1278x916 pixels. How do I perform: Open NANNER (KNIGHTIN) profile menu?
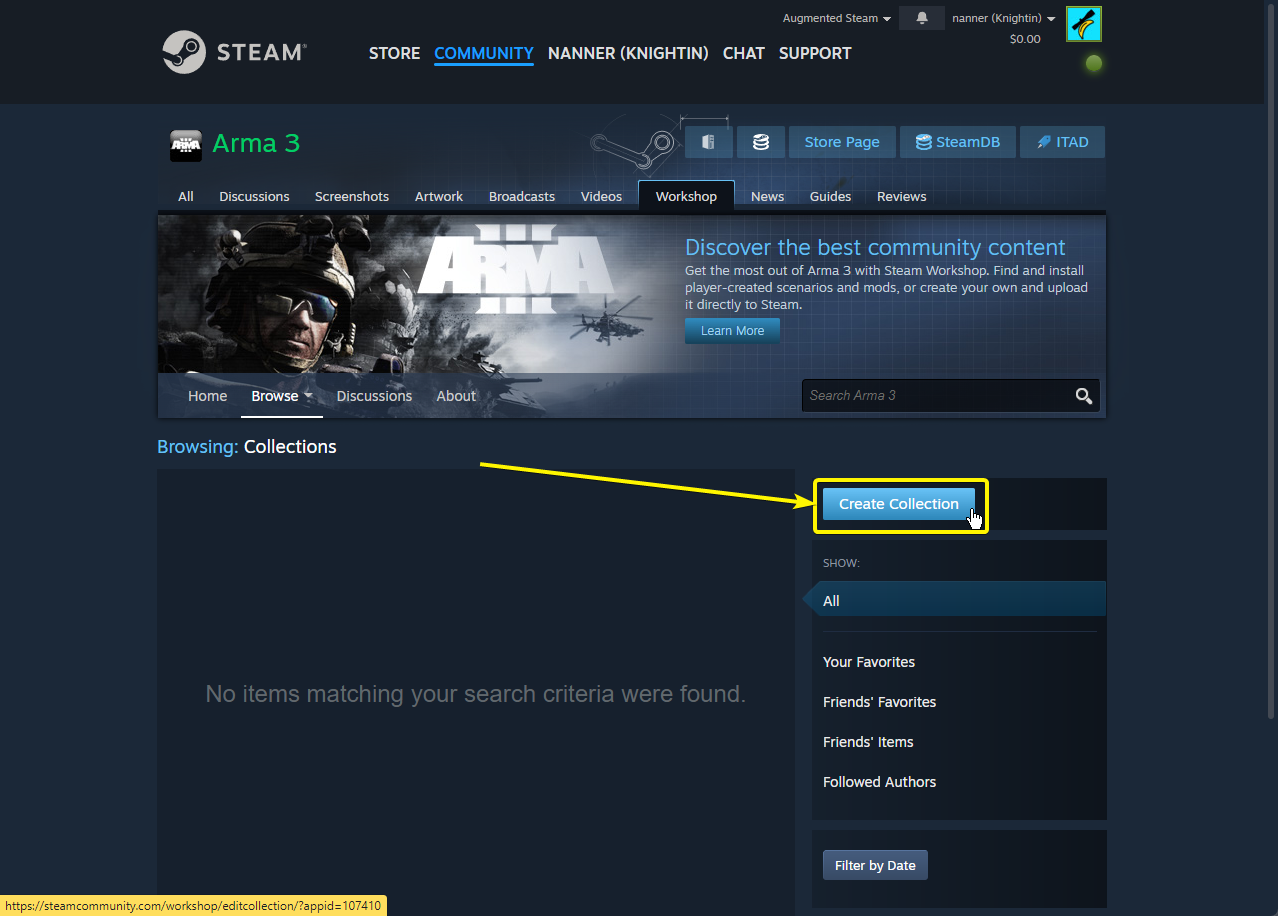pos(628,53)
